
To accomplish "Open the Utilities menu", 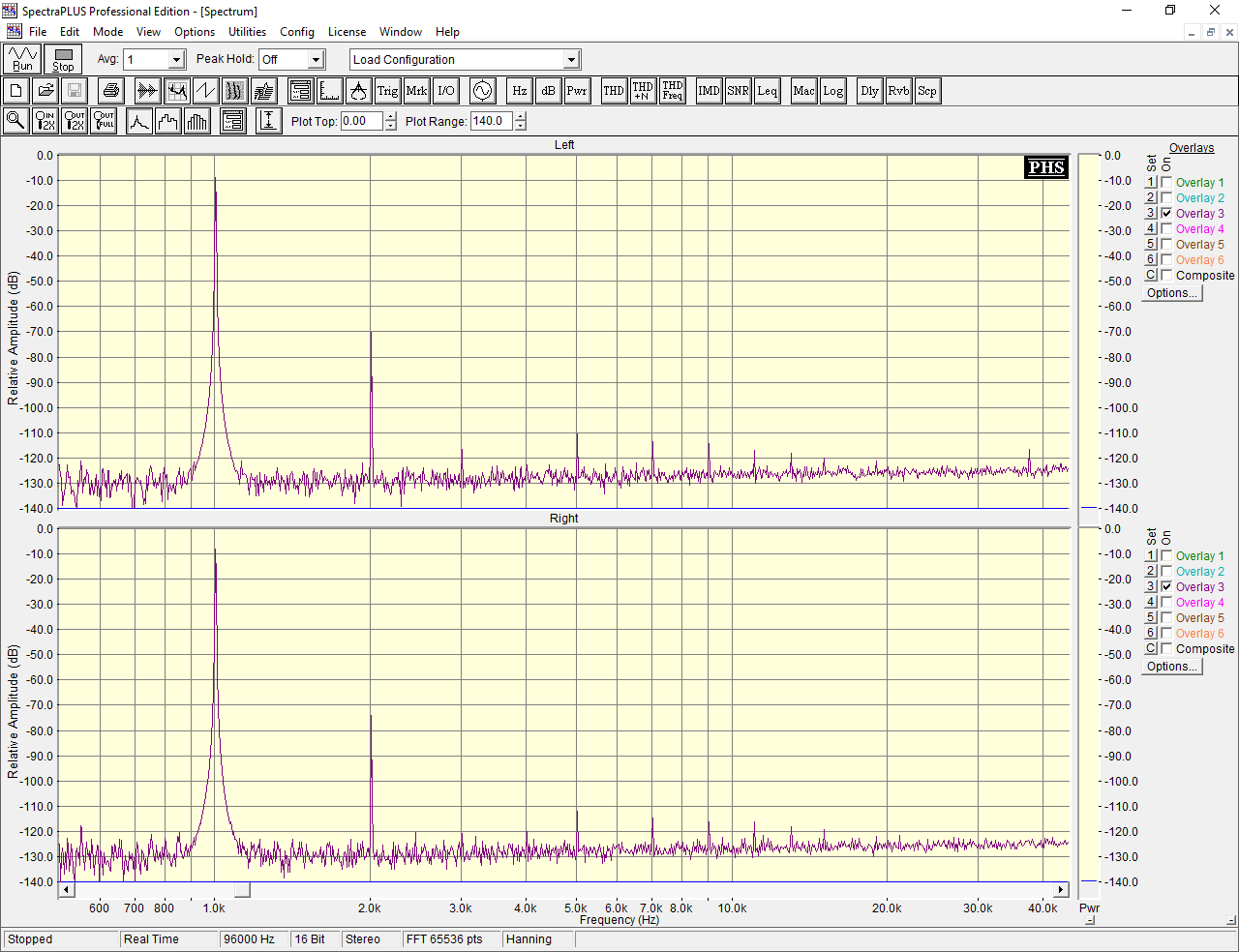I will click(247, 32).
